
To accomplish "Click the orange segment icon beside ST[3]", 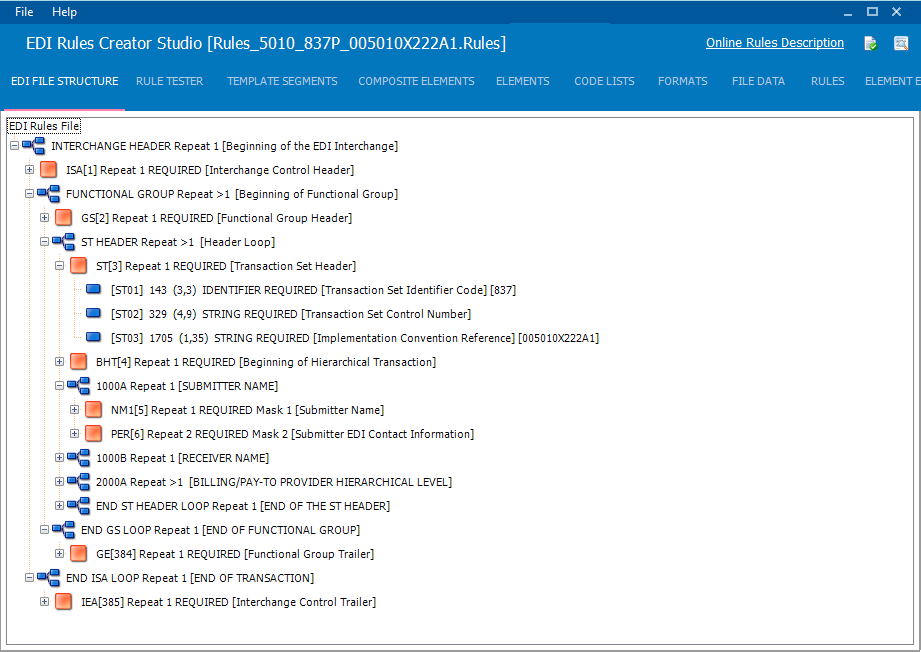I will click(78, 265).
